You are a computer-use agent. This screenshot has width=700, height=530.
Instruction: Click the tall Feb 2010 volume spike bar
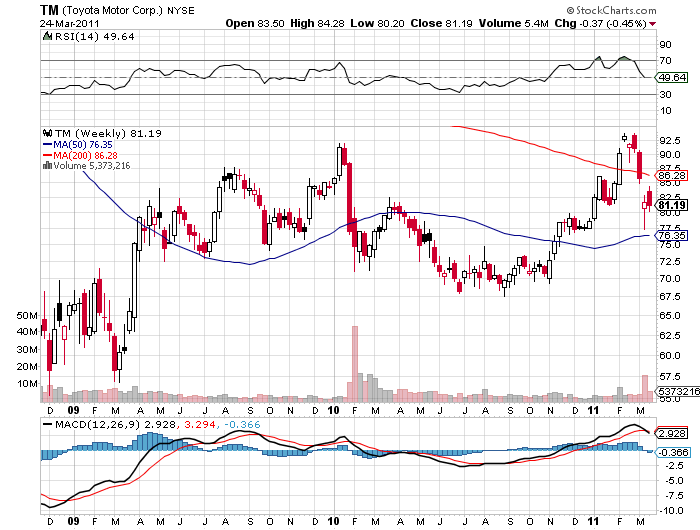click(x=355, y=364)
